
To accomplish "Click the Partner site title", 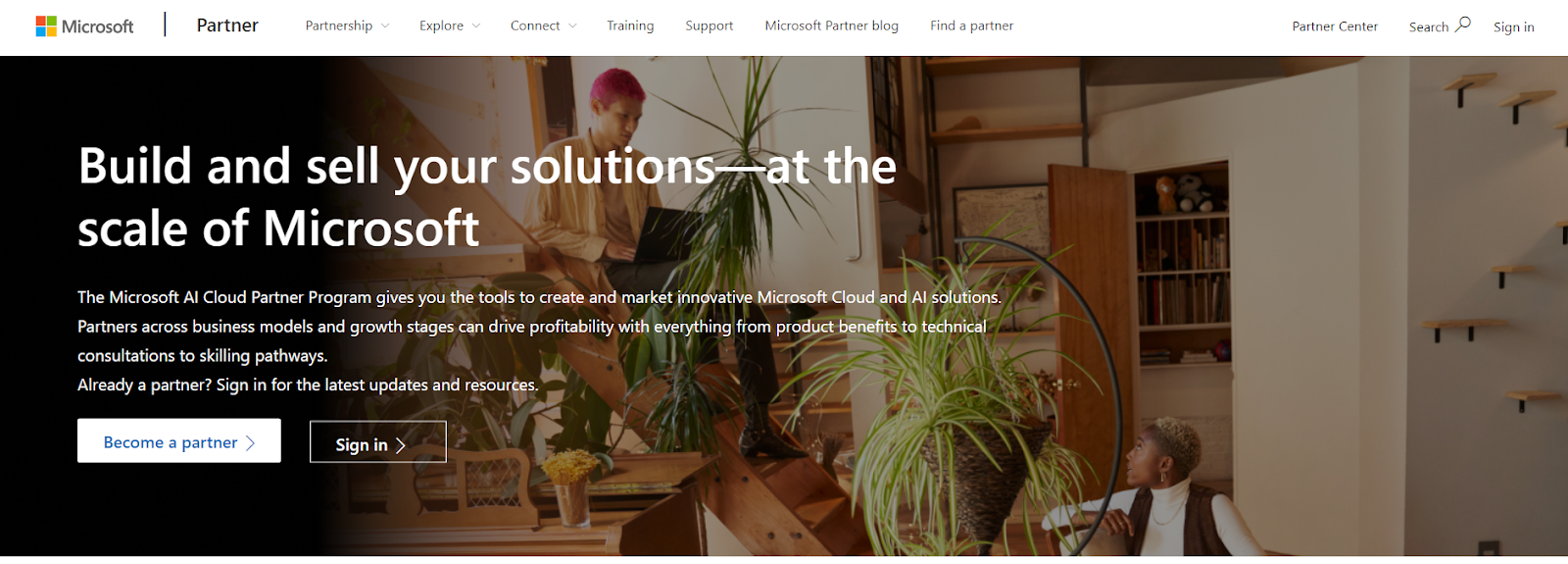I will (x=227, y=26).
